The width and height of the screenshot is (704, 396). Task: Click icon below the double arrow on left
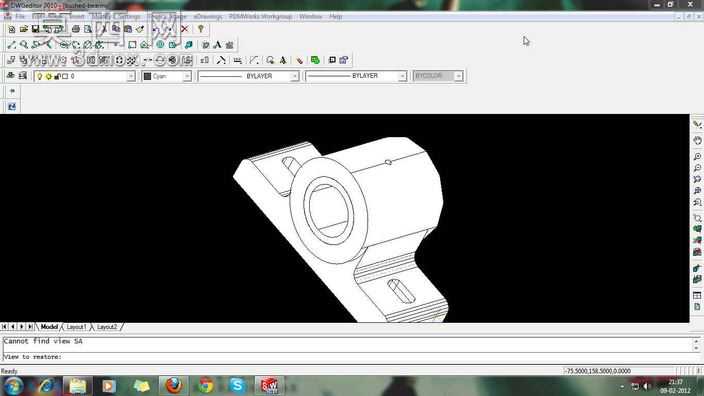[12, 106]
